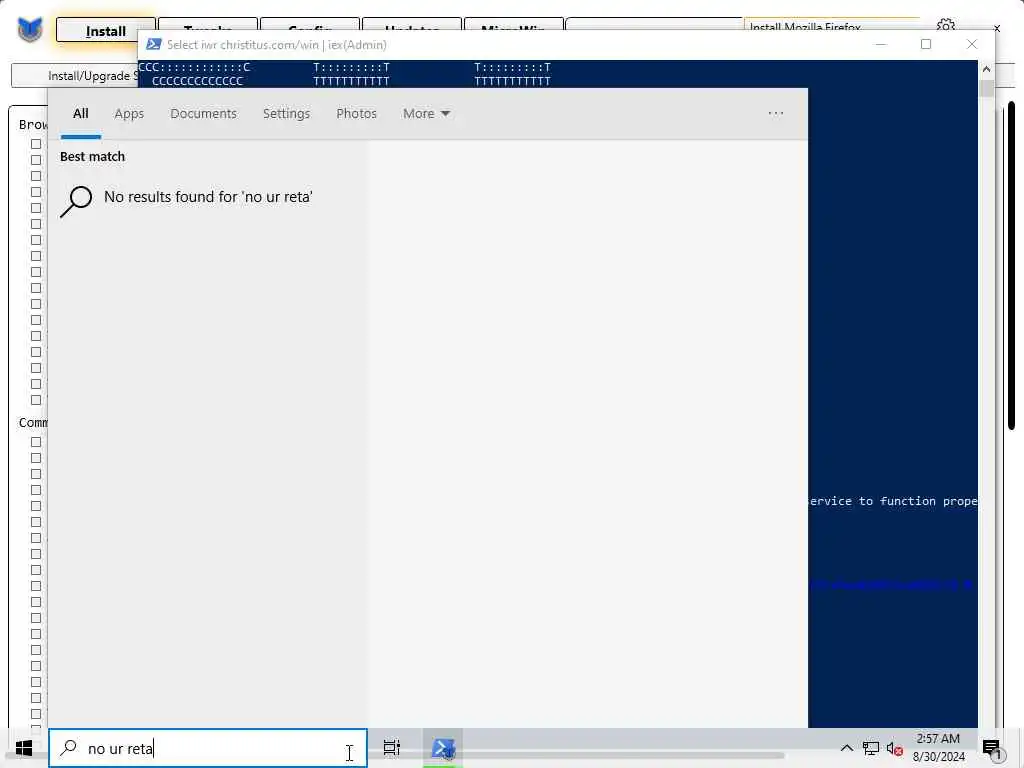Open the muted volume tray icon
Viewport: 1024px width, 768px height.
coord(895,748)
